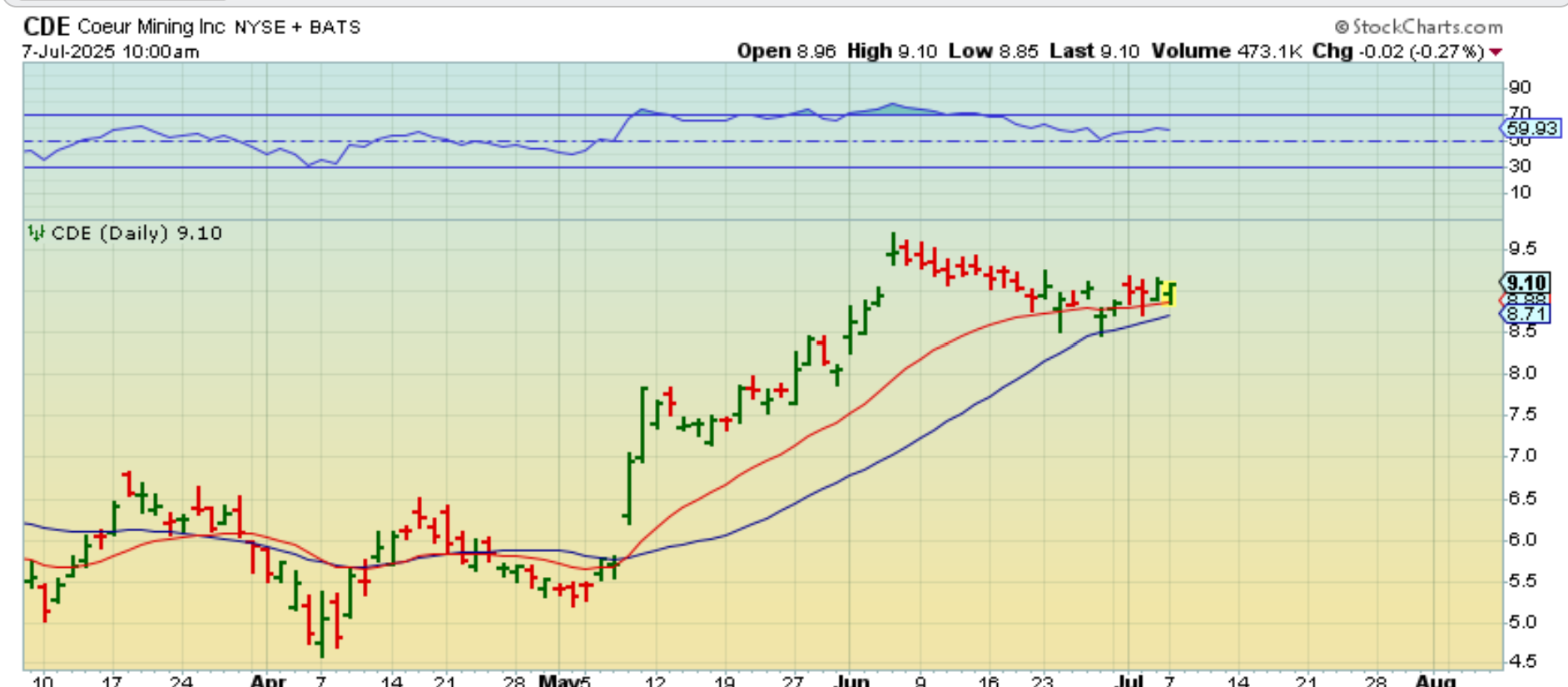This screenshot has width=1568, height=687.
Task: Click the copyright symbol before StockCharts.com
Action: coord(1342,27)
